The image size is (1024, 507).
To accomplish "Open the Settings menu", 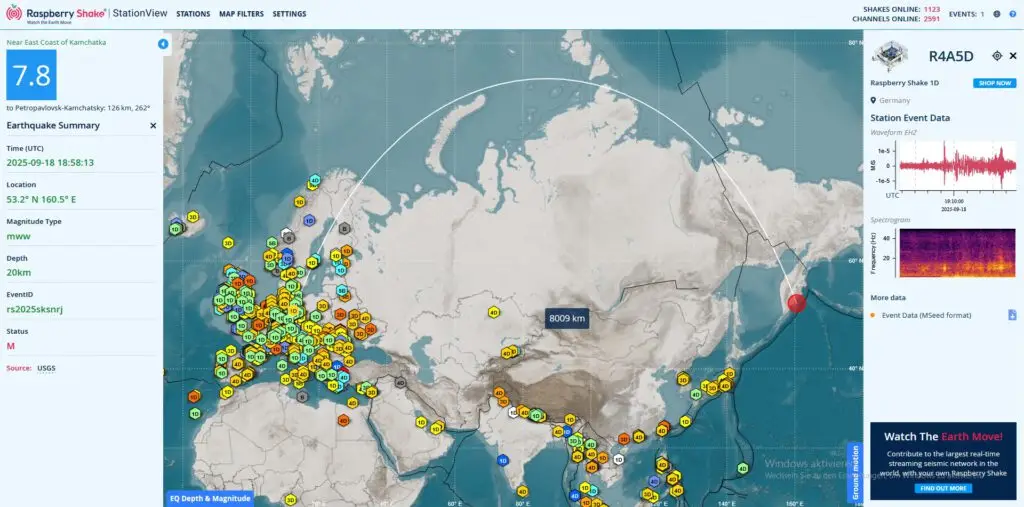I will [x=289, y=14].
